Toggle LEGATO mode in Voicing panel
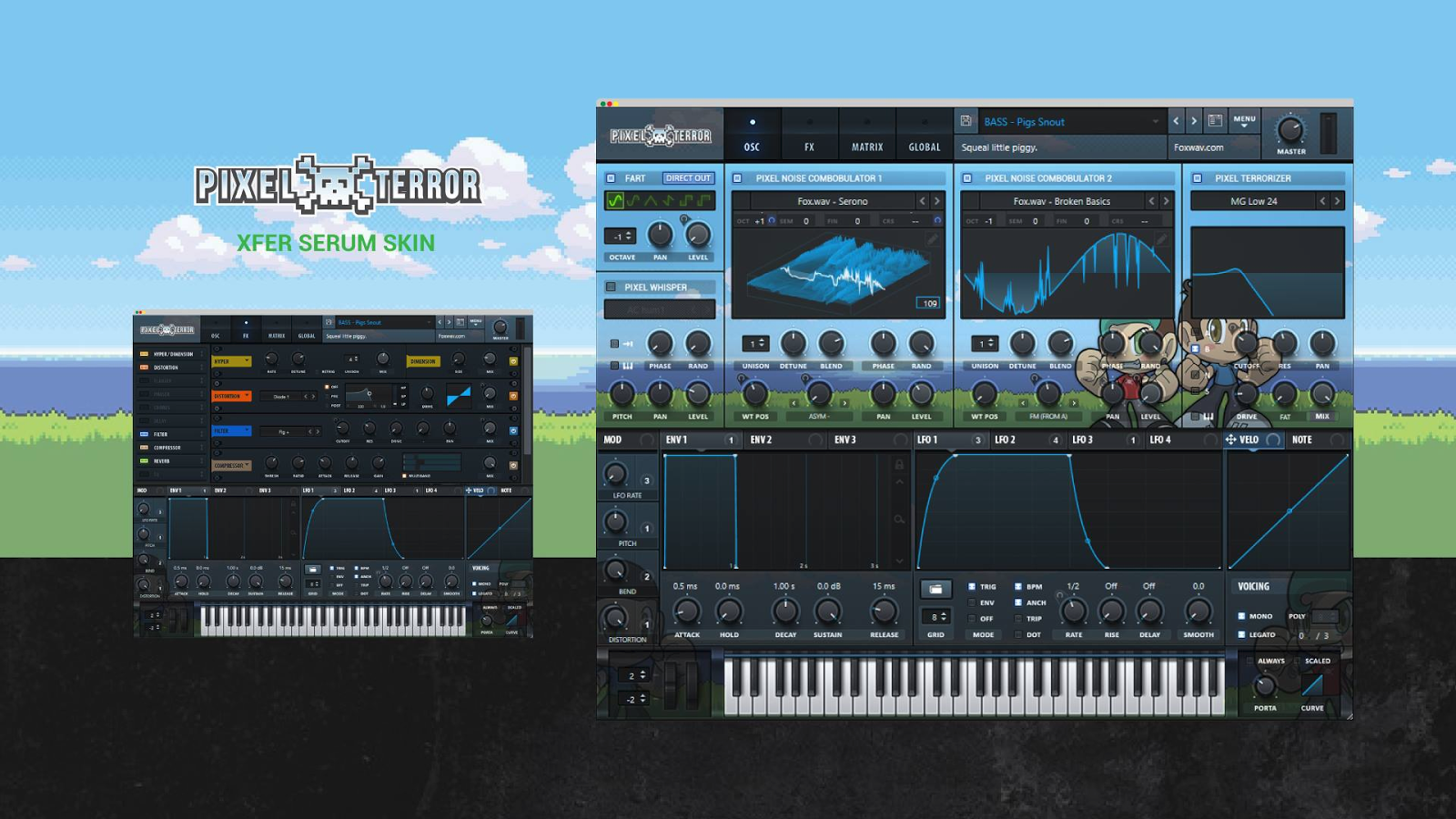The image size is (1456, 819). click(1241, 634)
